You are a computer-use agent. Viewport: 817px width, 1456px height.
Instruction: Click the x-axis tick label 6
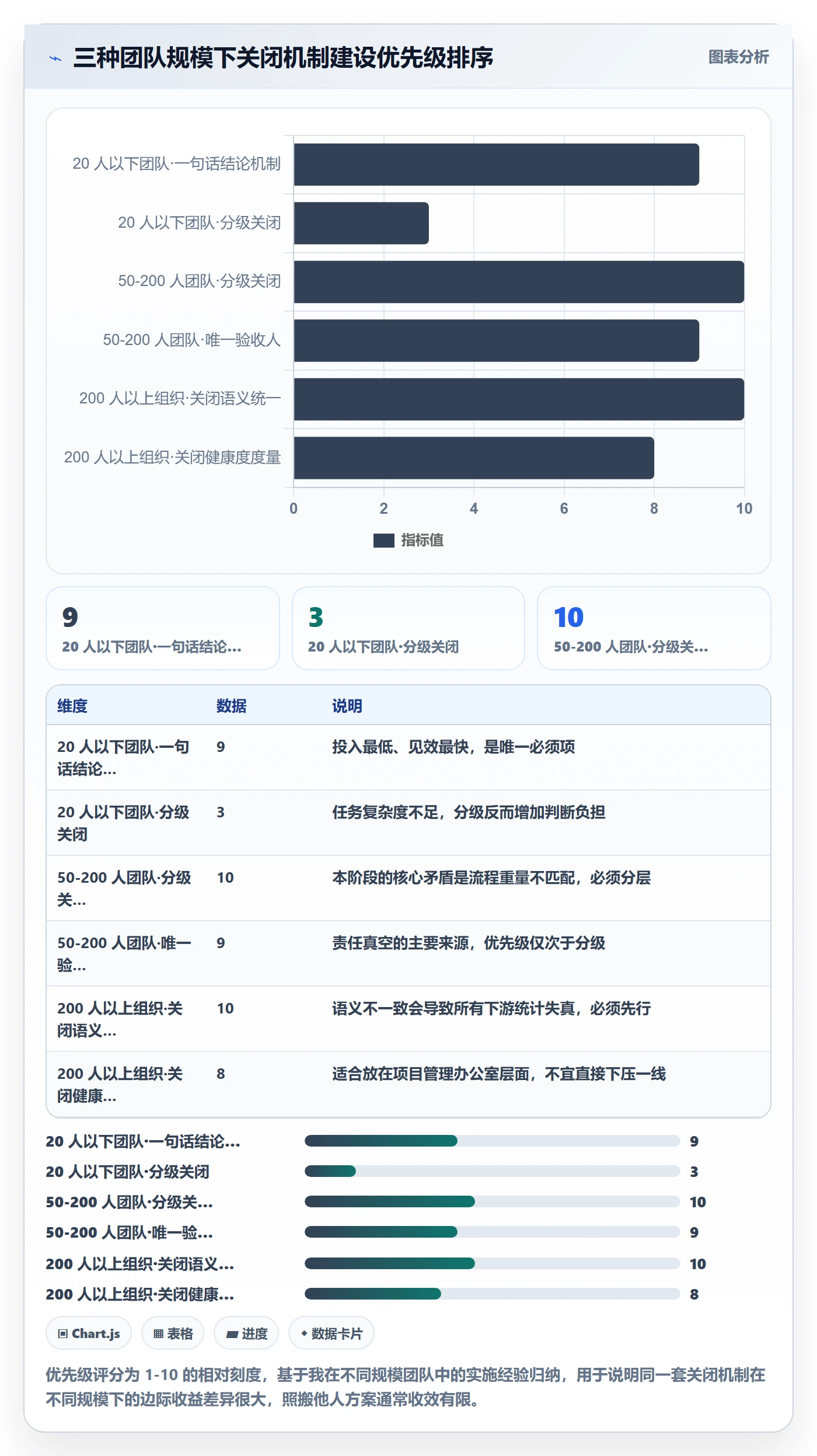[x=564, y=508]
